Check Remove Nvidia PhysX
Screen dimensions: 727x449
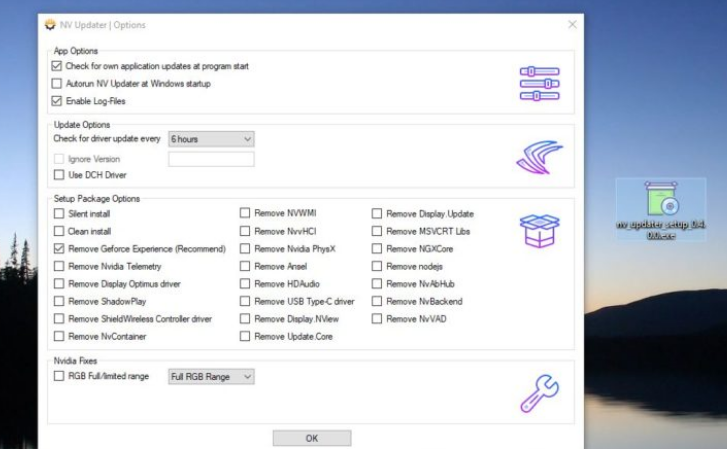(245, 249)
